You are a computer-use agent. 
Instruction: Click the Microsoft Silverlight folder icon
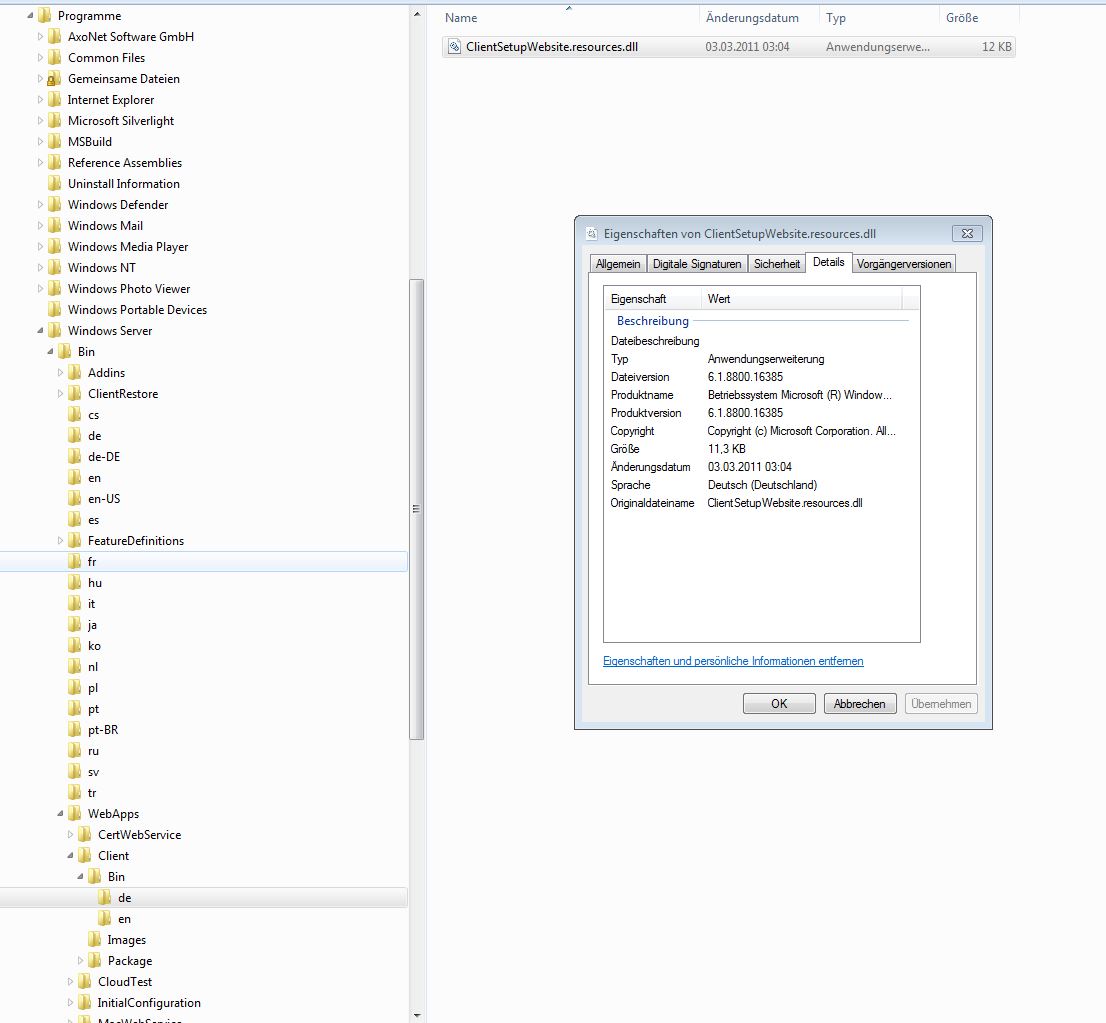tap(54, 121)
